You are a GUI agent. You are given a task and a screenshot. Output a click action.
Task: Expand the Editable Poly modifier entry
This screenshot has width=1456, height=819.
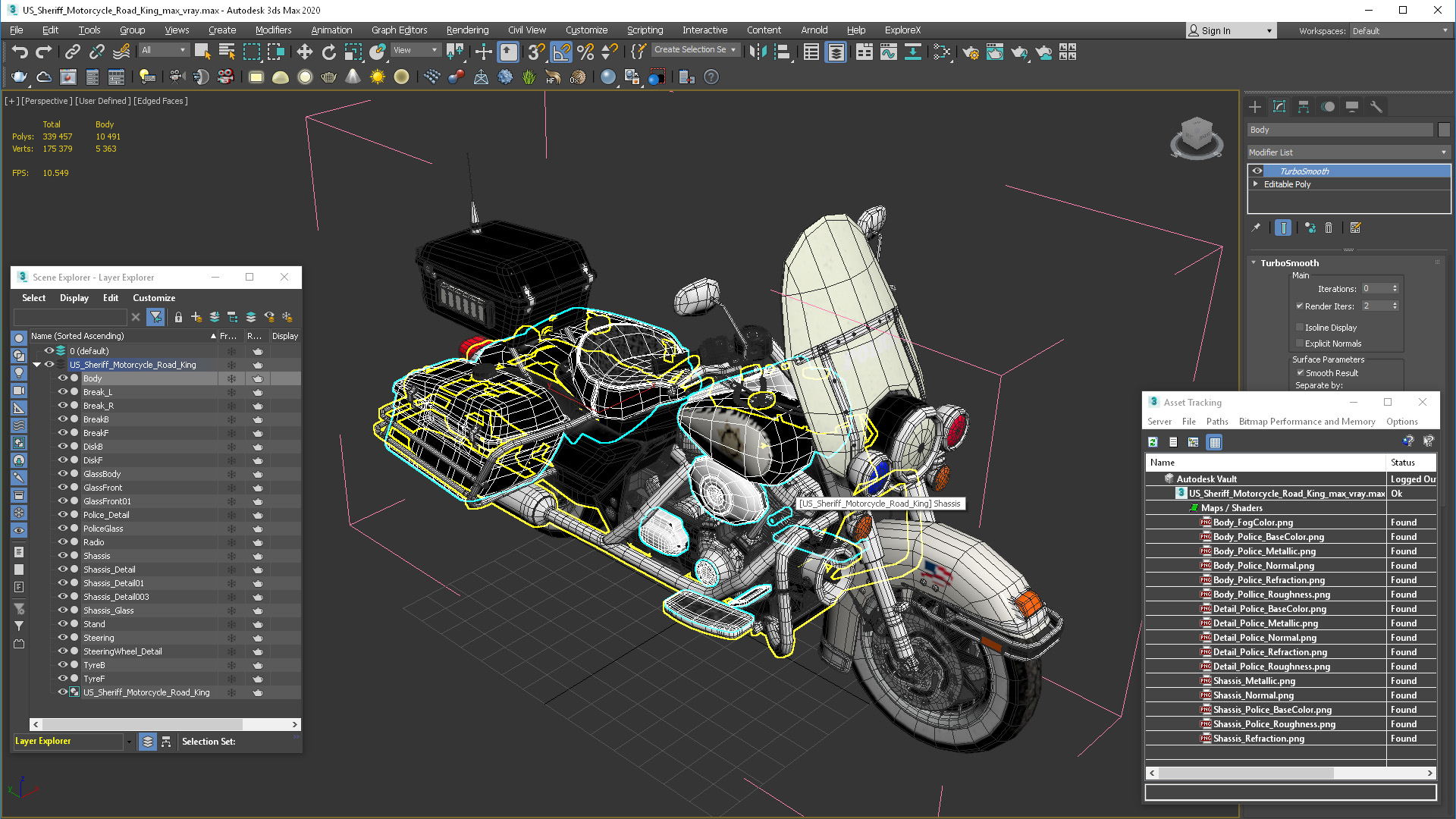tap(1256, 184)
